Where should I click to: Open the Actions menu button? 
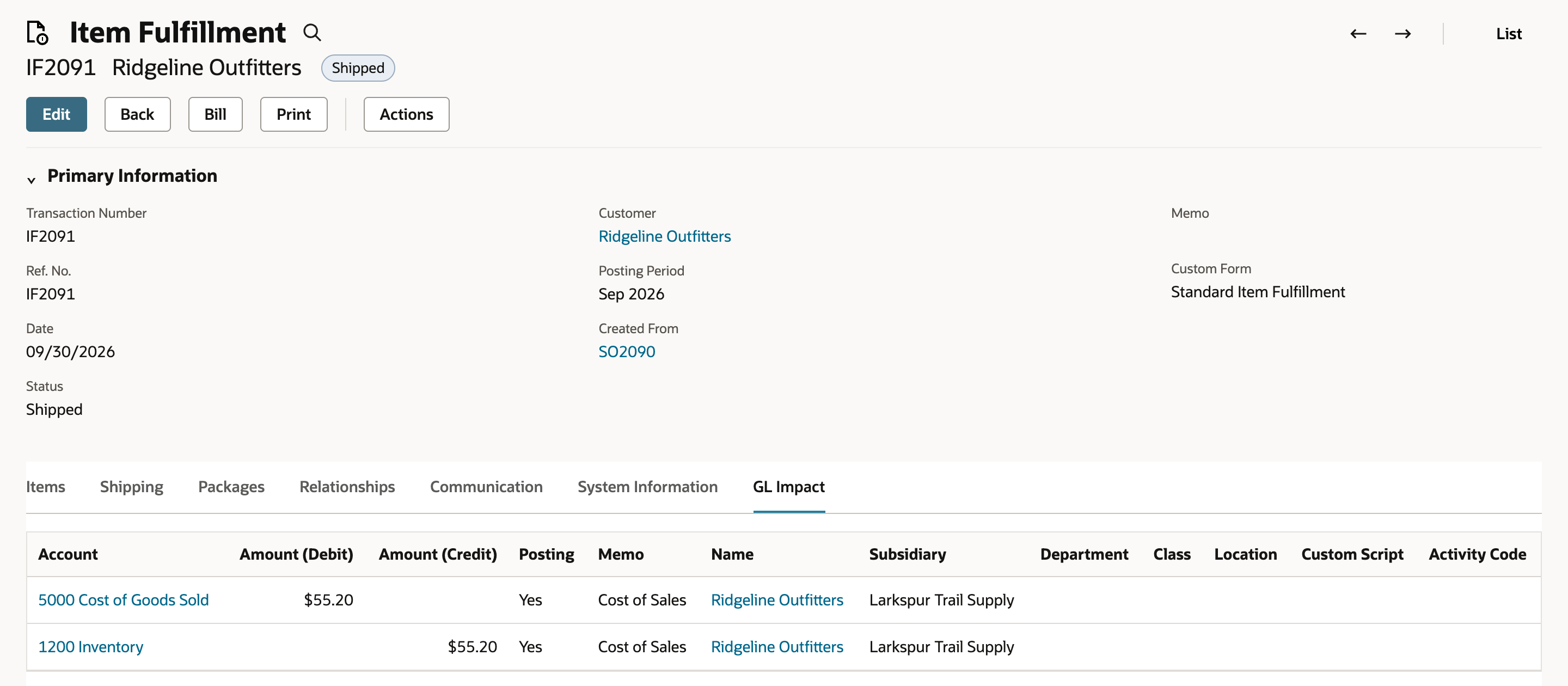click(x=407, y=114)
